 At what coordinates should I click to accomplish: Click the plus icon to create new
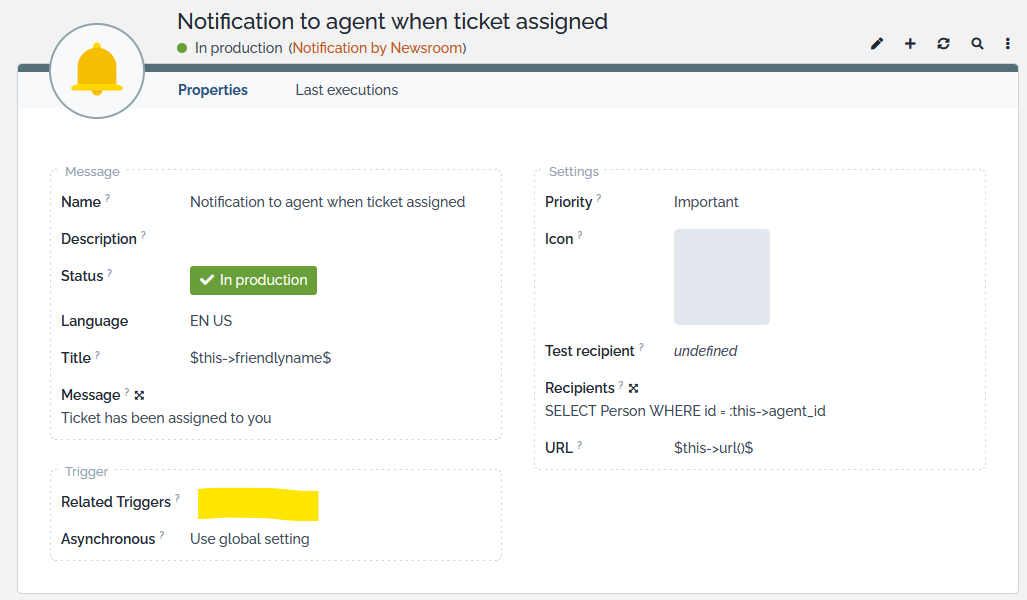pos(910,44)
